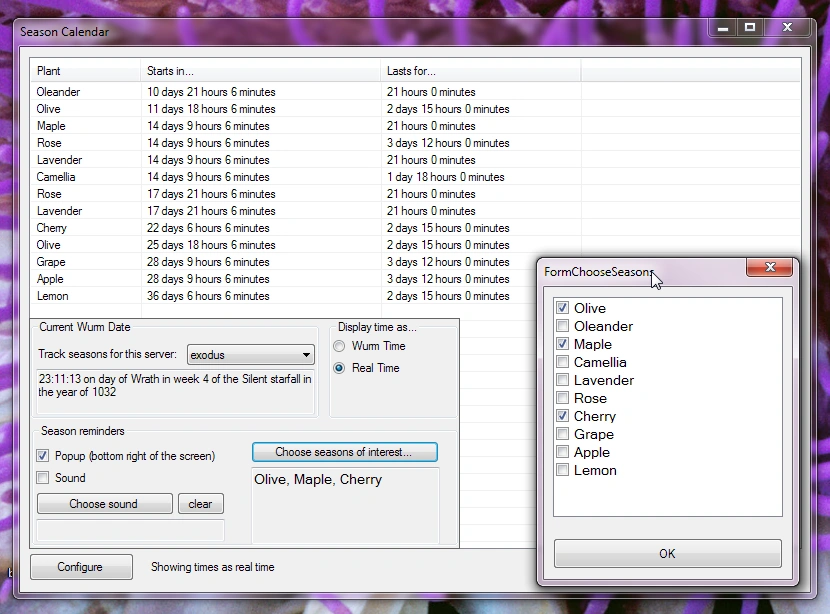This screenshot has width=830, height=614.
Task: Tick the Olive checkbox in FormChooseSeasons
Action: pyautogui.click(x=562, y=308)
